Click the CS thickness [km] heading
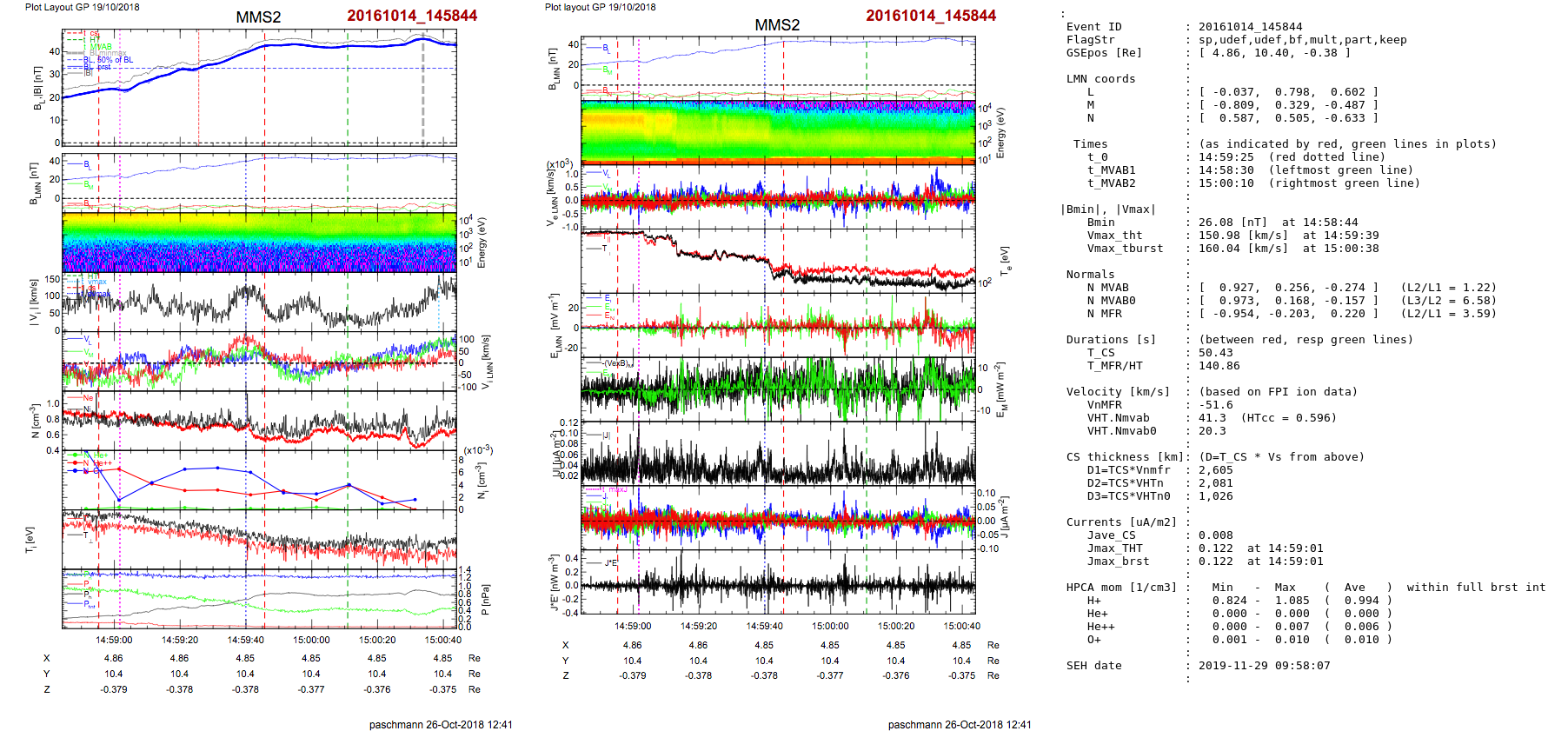This screenshot has width=1568, height=731. click(1125, 457)
